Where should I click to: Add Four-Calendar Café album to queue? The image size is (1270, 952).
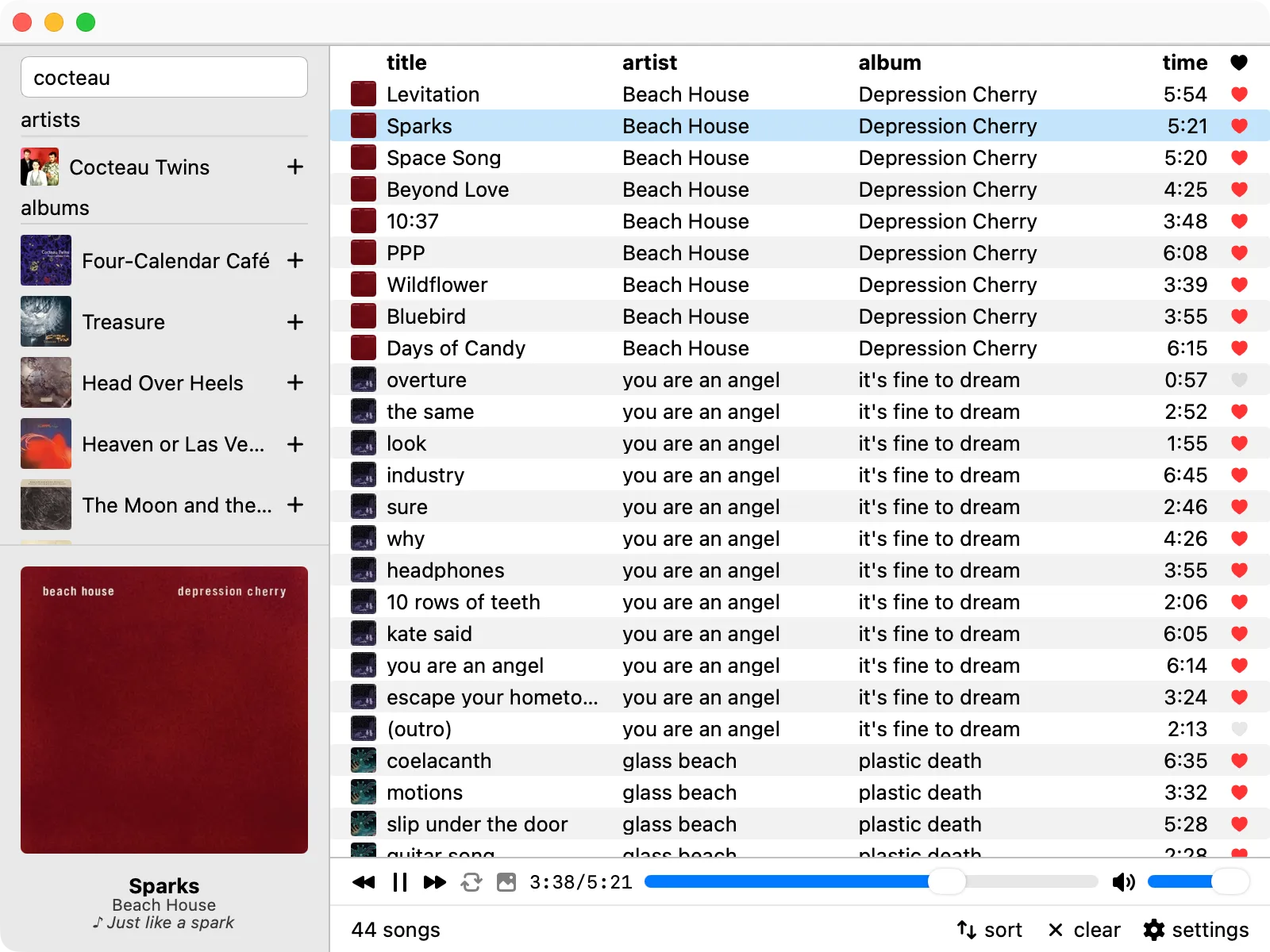[x=295, y=260]
